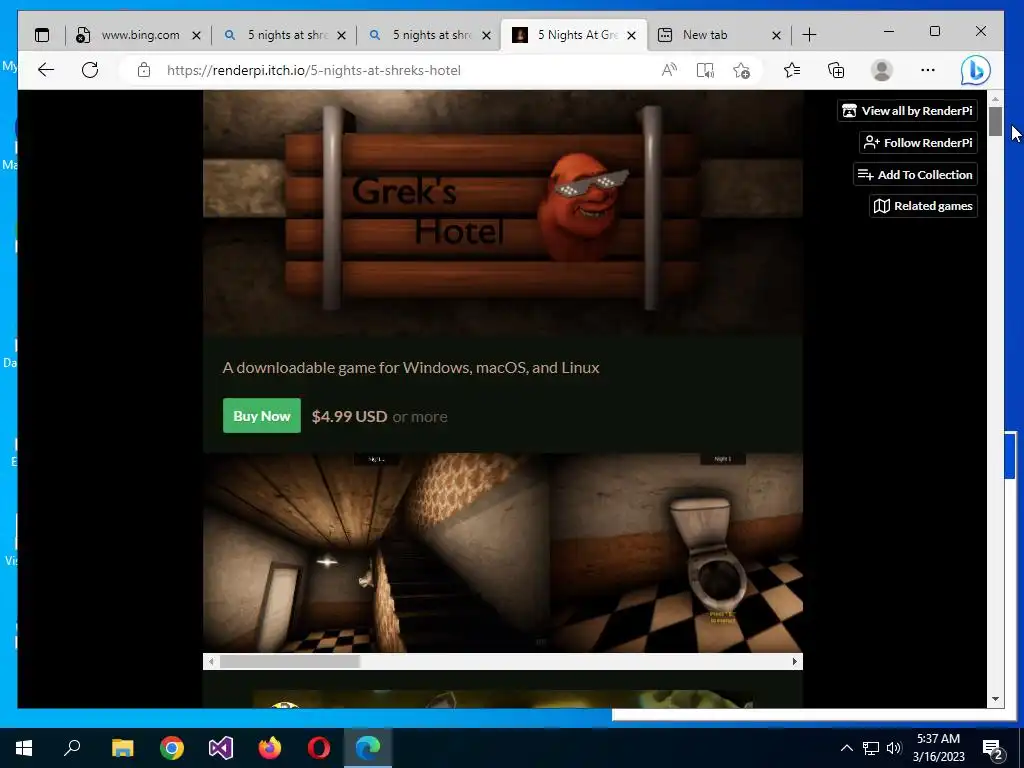The image size is (1024, 768).
Task: Click the page scroll up arrow
Action: (x=995, y=99)
